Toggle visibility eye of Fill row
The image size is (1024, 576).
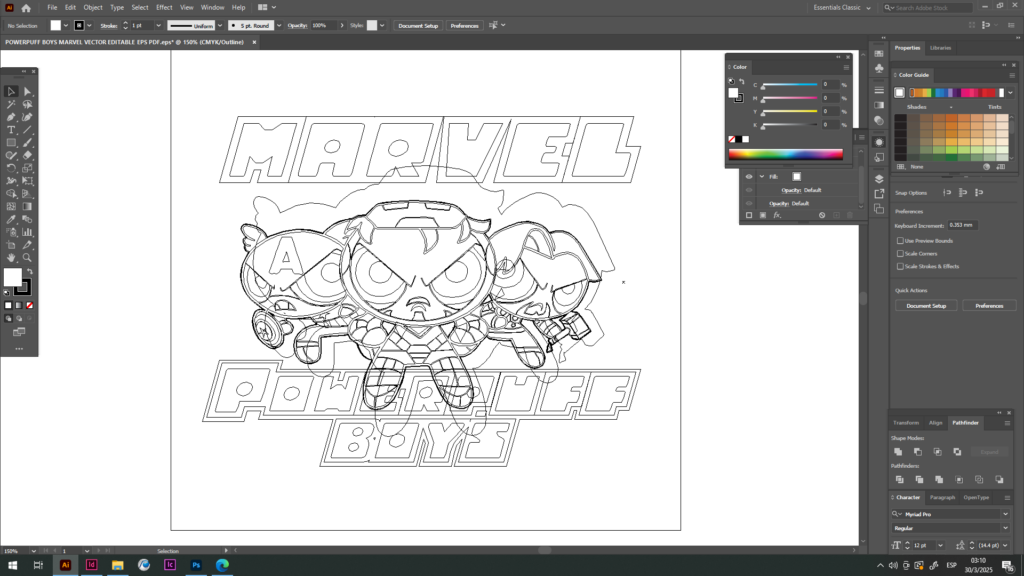(748, 176)
